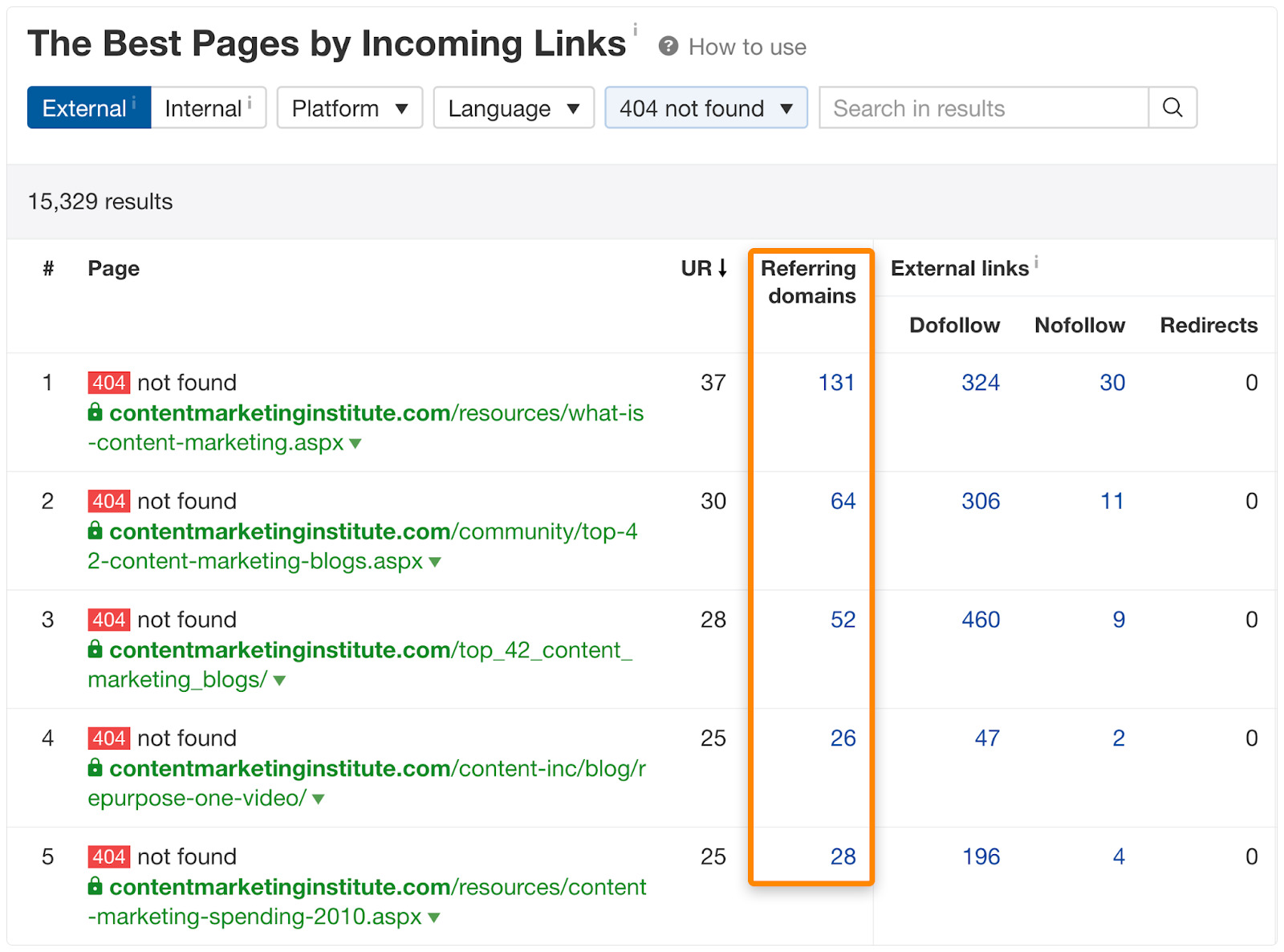
Task: Open the 404 not found filter dropdown
Action: [x=706, y=108]
